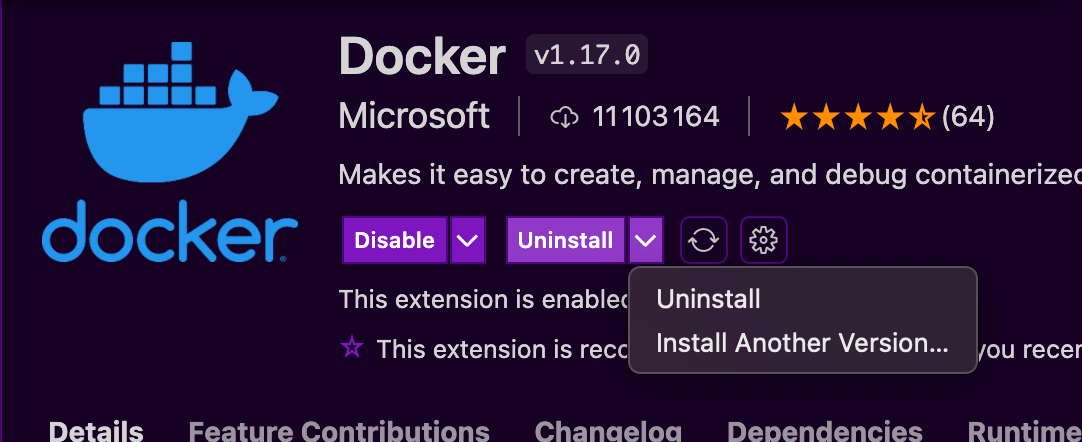1082x442 pixels.
Task: Switch to the Details tab
Action: click(x=96, y=431)
